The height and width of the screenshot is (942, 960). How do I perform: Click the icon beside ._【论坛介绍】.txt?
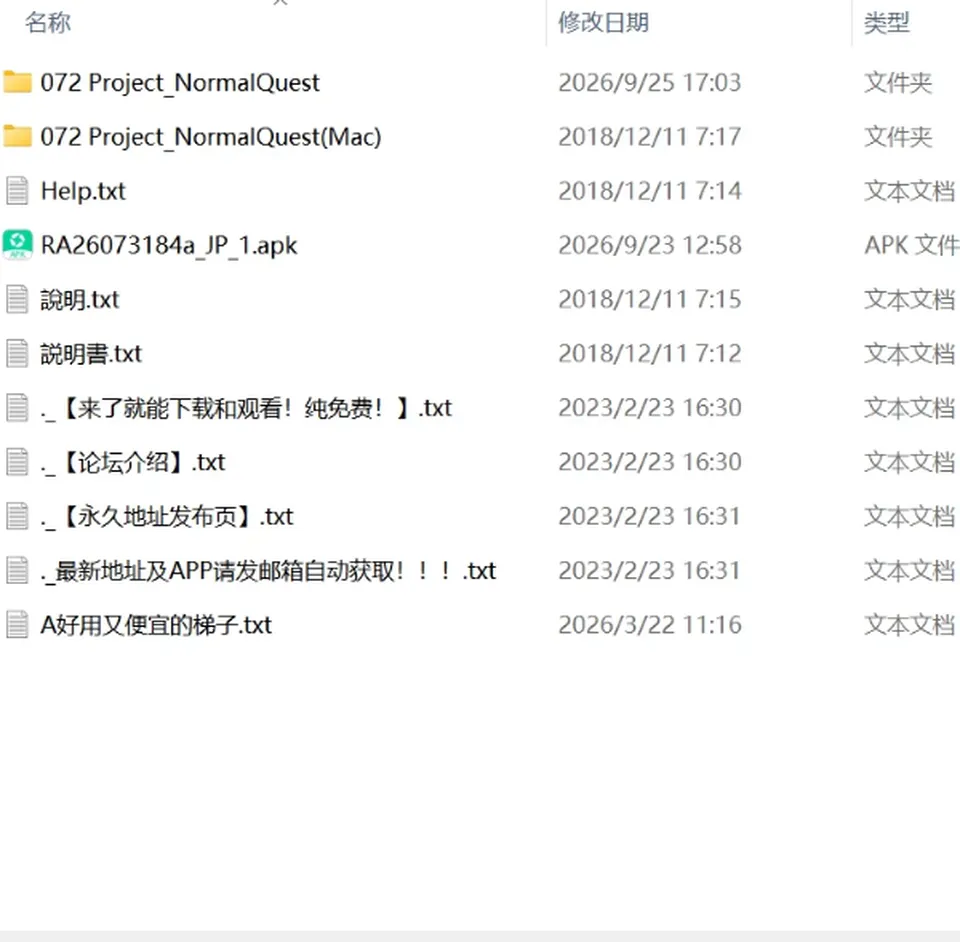[17, 462]
